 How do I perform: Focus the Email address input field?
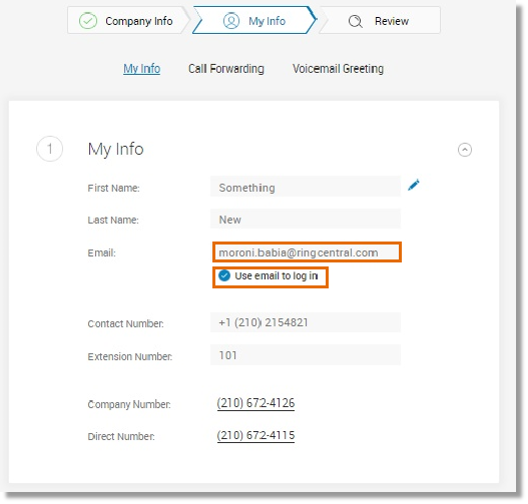(307, 252)
